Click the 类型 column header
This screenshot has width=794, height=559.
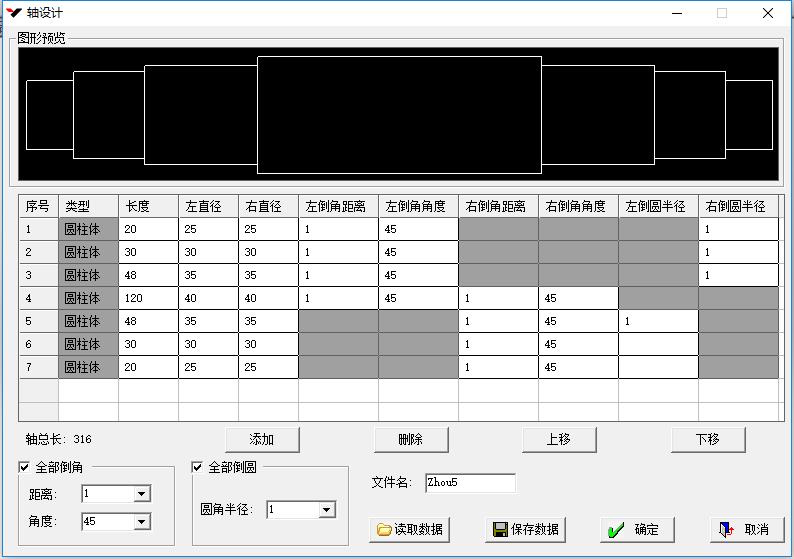click(88, 206)
